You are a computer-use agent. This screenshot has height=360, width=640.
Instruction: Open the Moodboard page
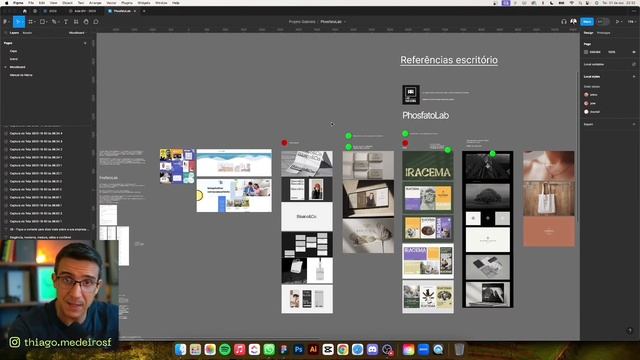(18, 67)
